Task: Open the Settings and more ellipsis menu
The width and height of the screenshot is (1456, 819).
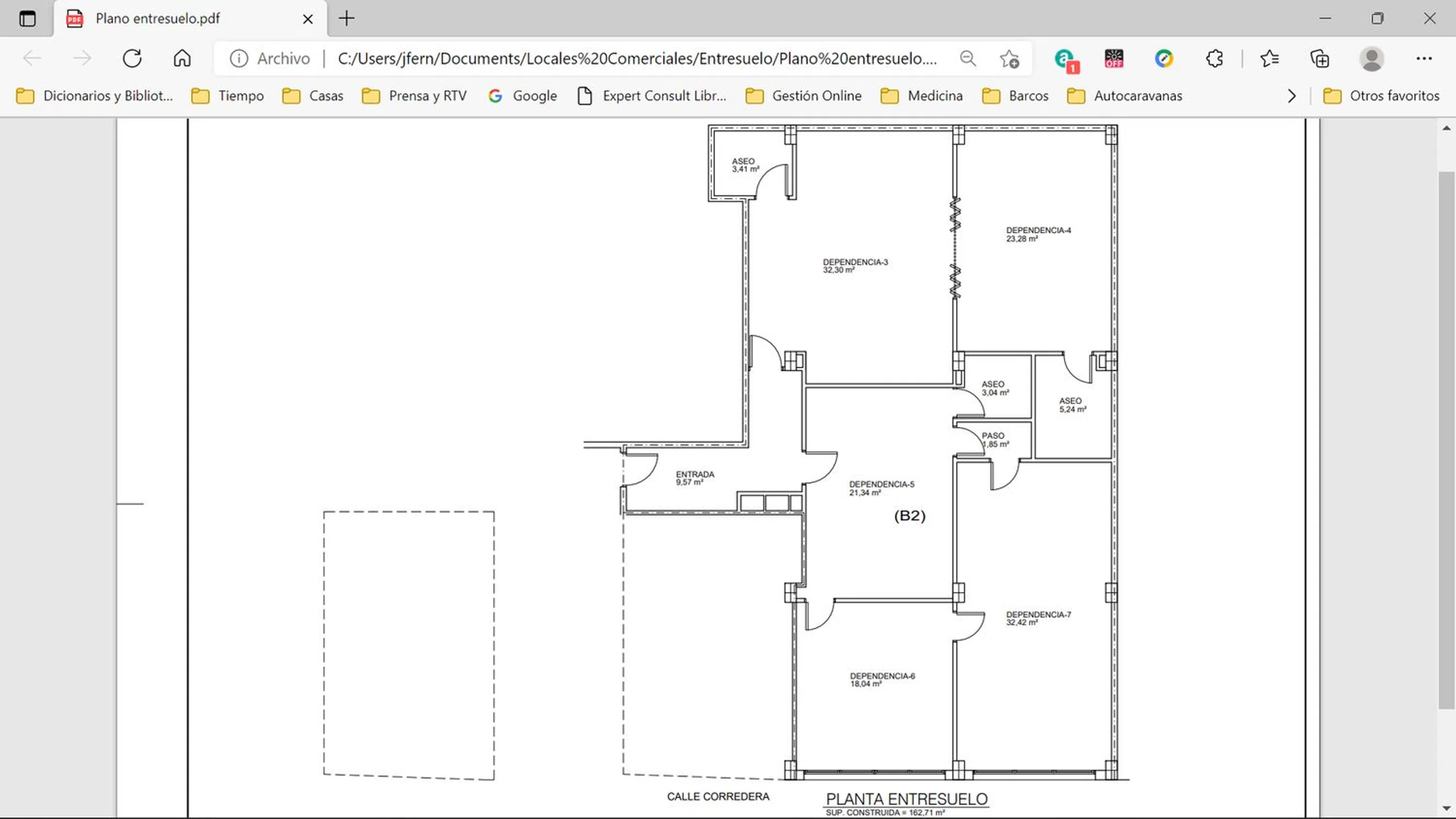Action: pos(1424,58)
